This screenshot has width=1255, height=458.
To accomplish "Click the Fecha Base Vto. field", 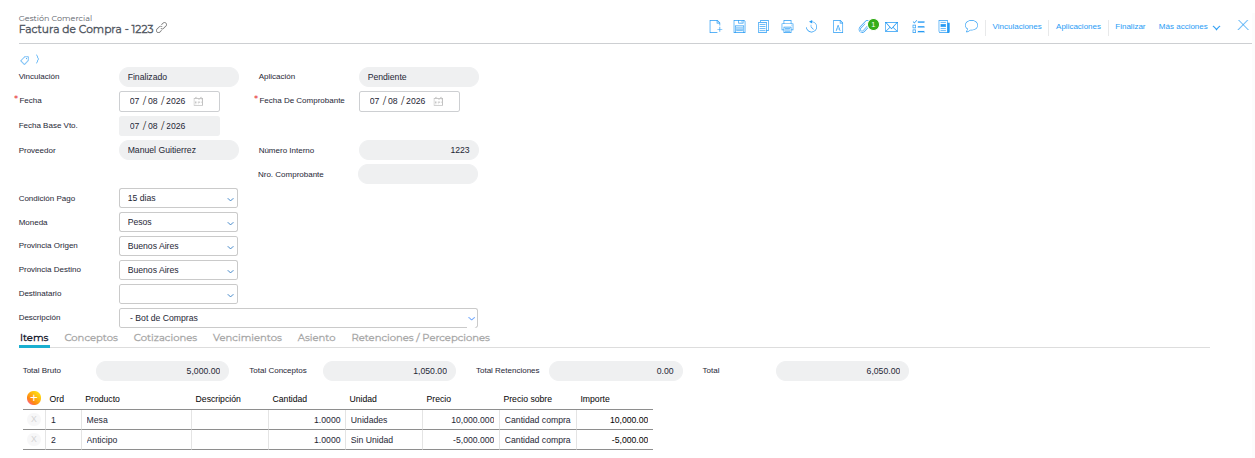I will (169, 126).
